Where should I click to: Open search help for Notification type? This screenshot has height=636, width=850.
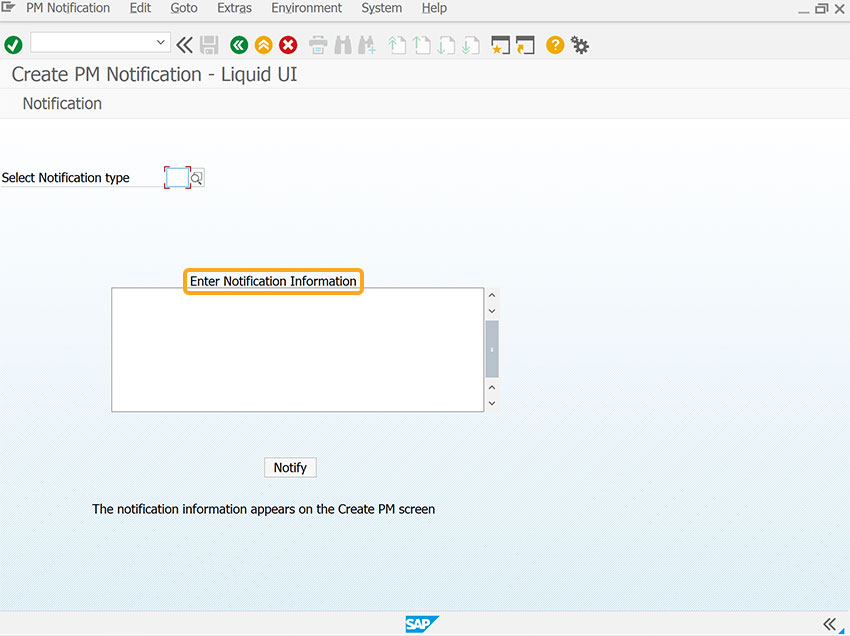[197, 178]
